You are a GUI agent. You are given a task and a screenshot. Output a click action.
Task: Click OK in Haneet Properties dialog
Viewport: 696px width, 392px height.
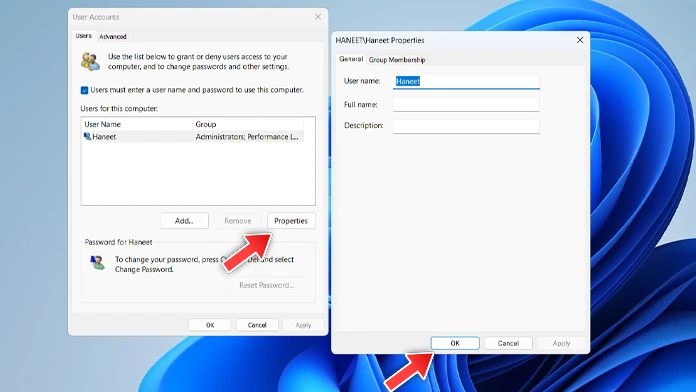[x=455, y=343]
